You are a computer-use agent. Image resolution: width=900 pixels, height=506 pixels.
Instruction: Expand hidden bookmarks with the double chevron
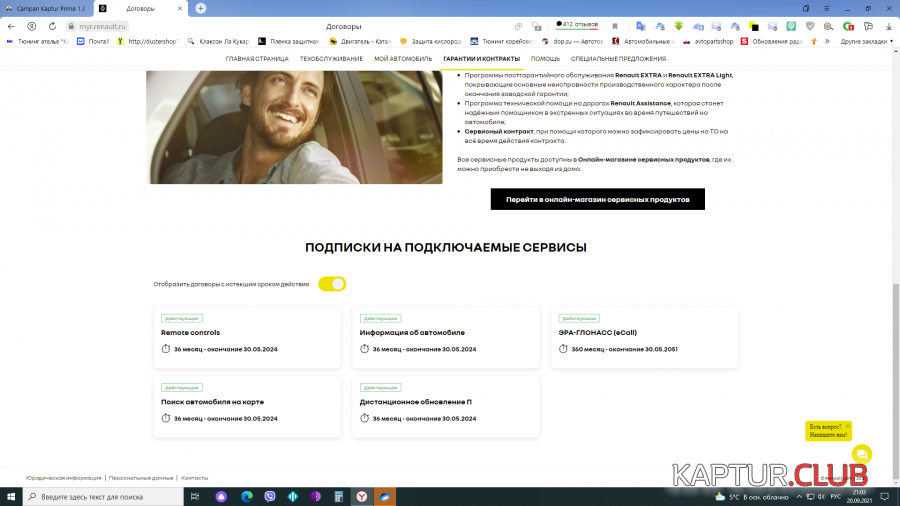pos(827,41)
